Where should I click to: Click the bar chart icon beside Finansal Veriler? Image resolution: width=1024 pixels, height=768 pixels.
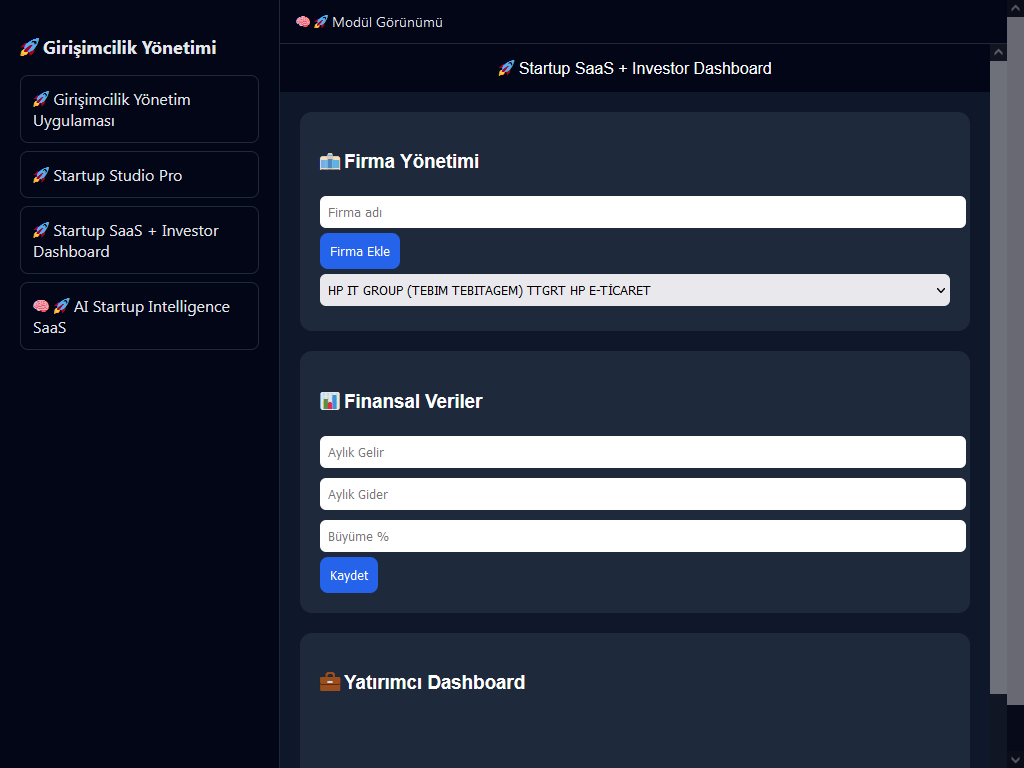point(330,402)
